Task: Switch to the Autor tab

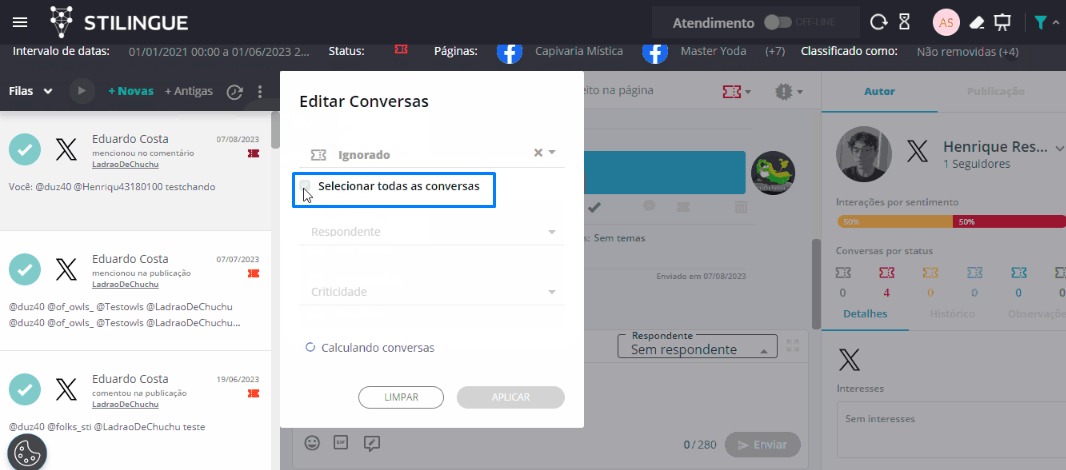Action: coord(879,91)
